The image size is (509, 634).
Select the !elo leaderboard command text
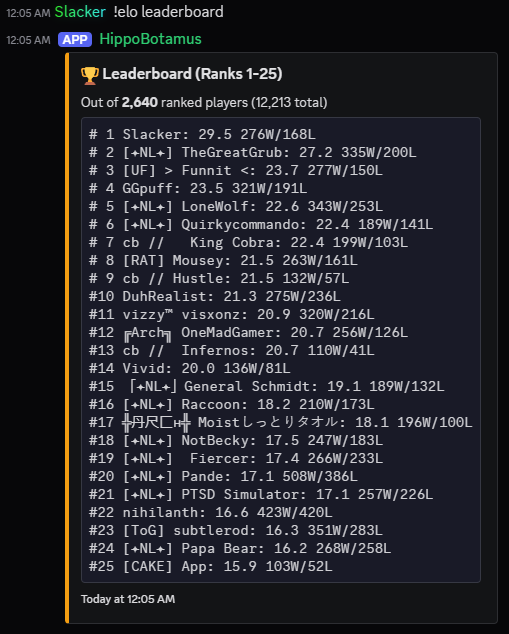click(168, 12)
